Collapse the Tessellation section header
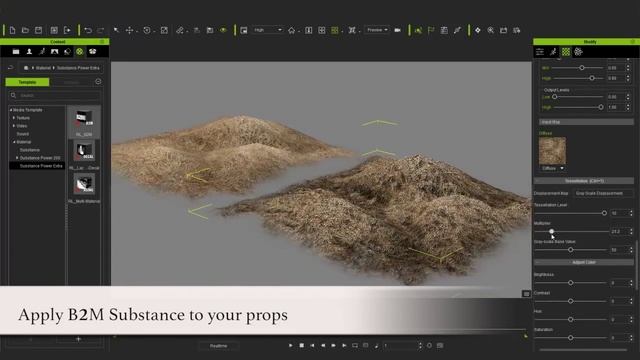The height and width of the screenshot is (360, 640). [x=584, y=181]
